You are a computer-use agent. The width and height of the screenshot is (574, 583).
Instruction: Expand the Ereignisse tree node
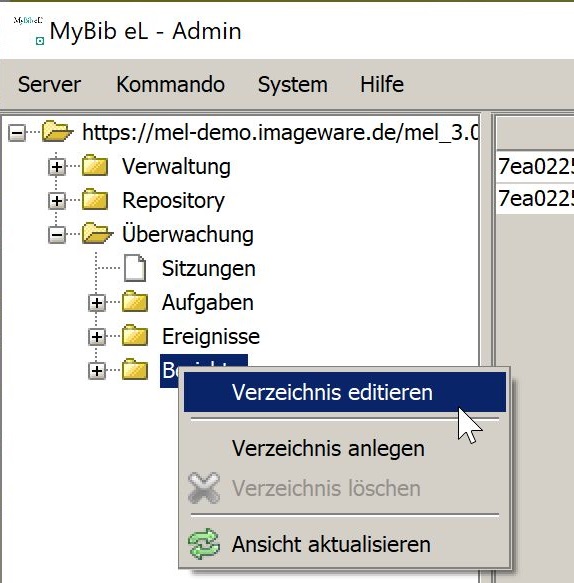pyautogui.click(x=97, y=337)
